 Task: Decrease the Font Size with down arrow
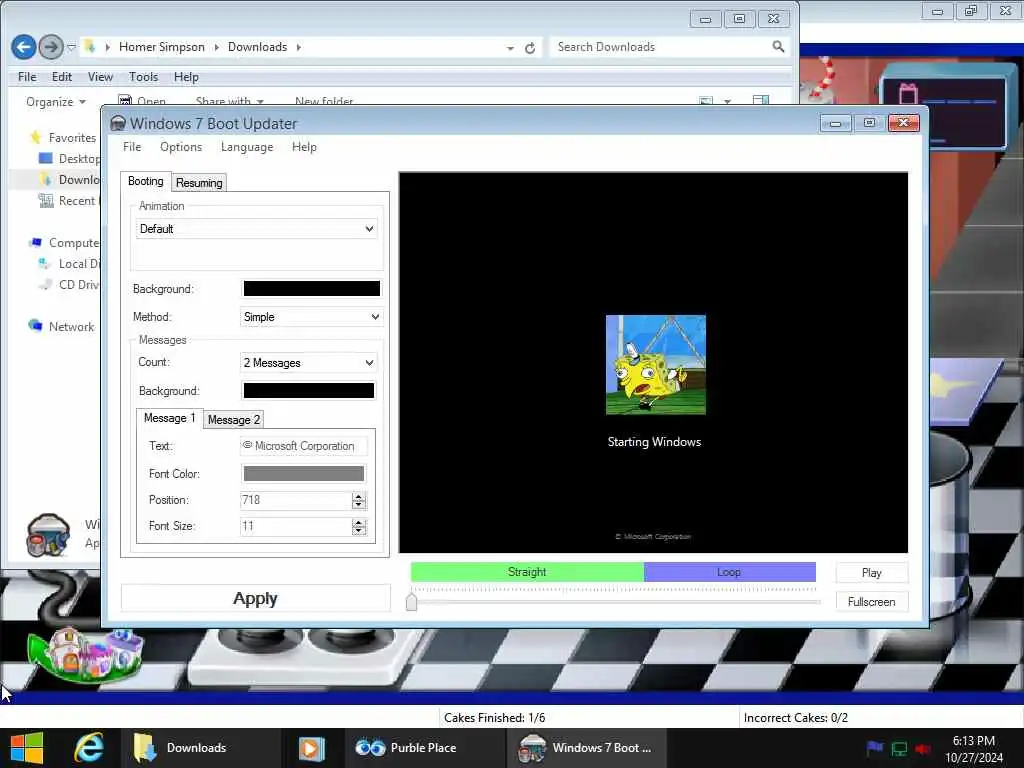click(x=359, y=531)
